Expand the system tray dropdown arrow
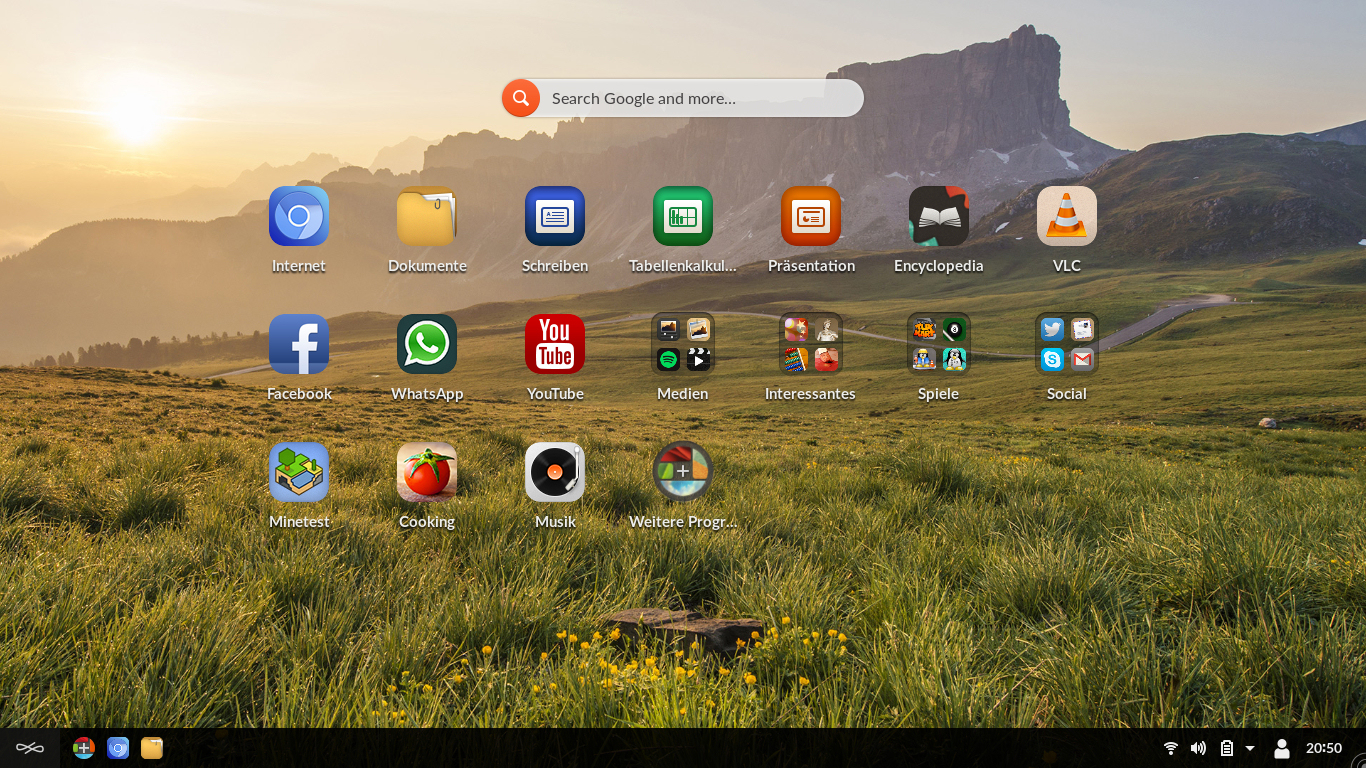This screenshot has width=1366, height=768. 1250,748
